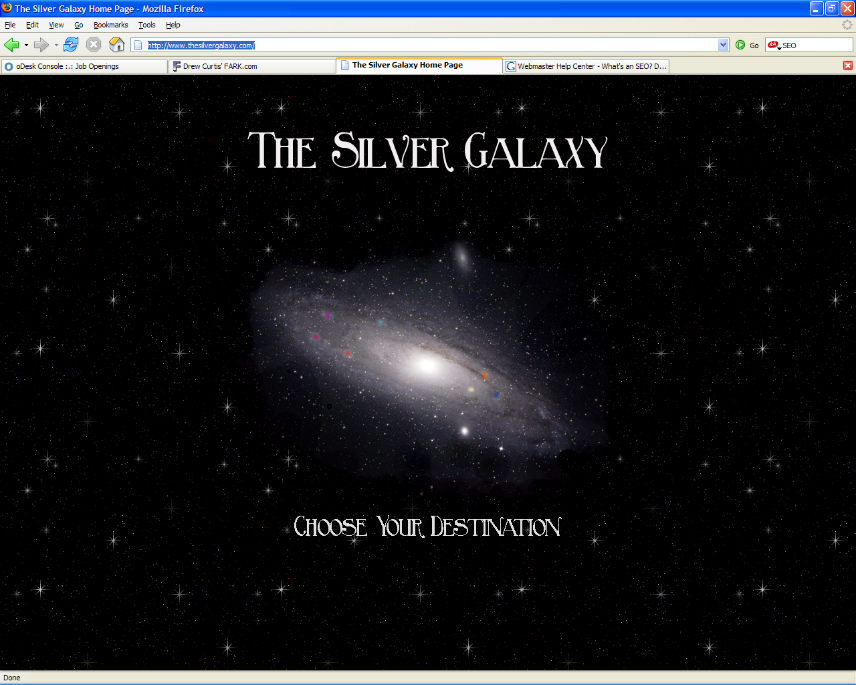This screenshot has height=685, width=856.
Task: Close the current tab with red X
Action: 848,66
